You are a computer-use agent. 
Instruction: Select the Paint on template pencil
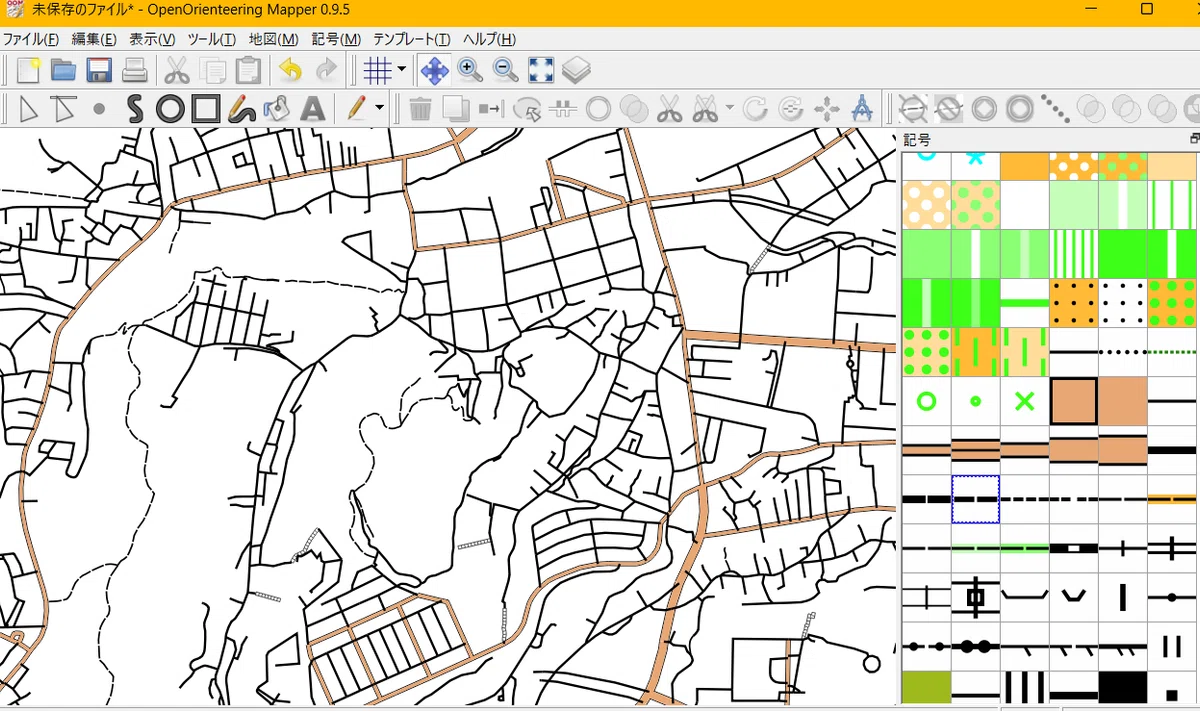click(x=356, y=108)
